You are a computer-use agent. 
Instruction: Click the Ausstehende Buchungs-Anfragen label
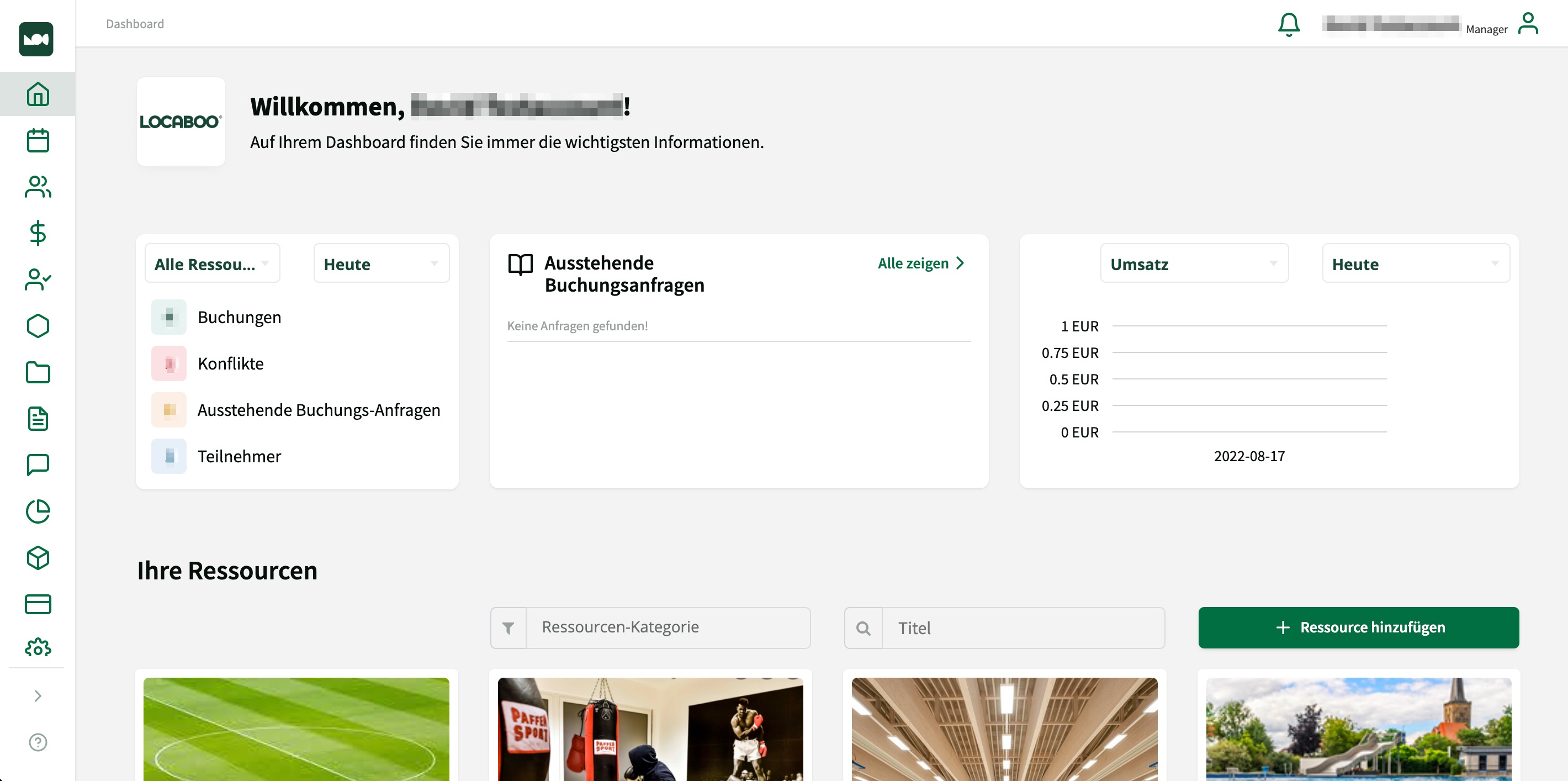319,410
